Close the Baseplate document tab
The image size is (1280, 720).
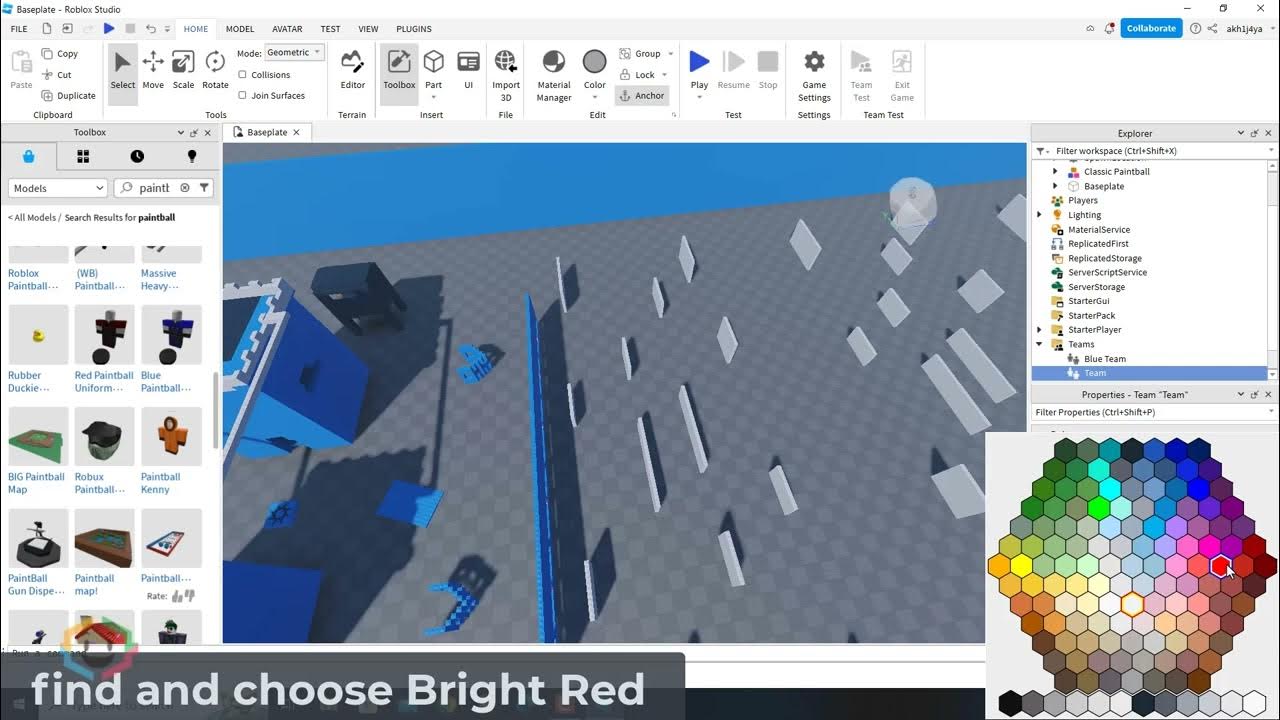point(296,132)
